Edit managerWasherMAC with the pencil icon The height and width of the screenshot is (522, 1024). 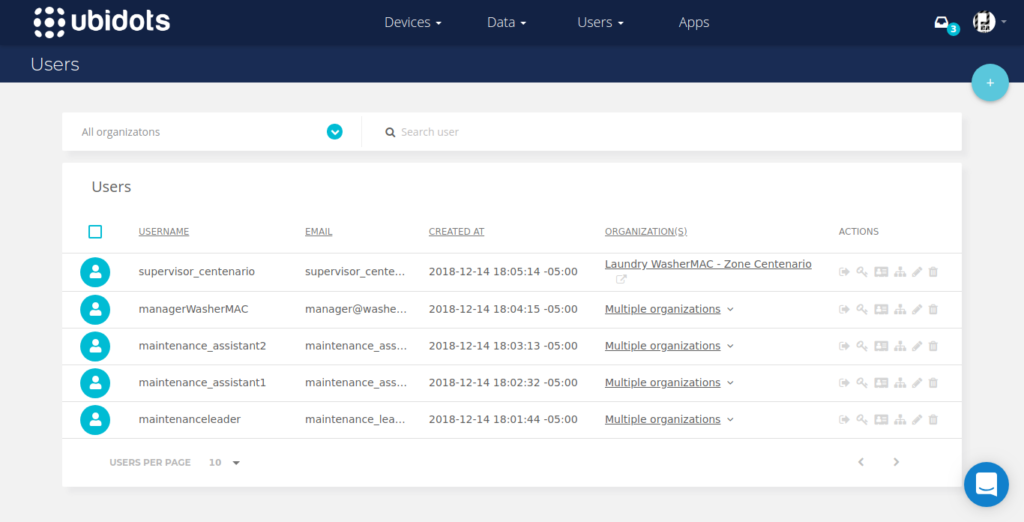[x=917, y=309]
